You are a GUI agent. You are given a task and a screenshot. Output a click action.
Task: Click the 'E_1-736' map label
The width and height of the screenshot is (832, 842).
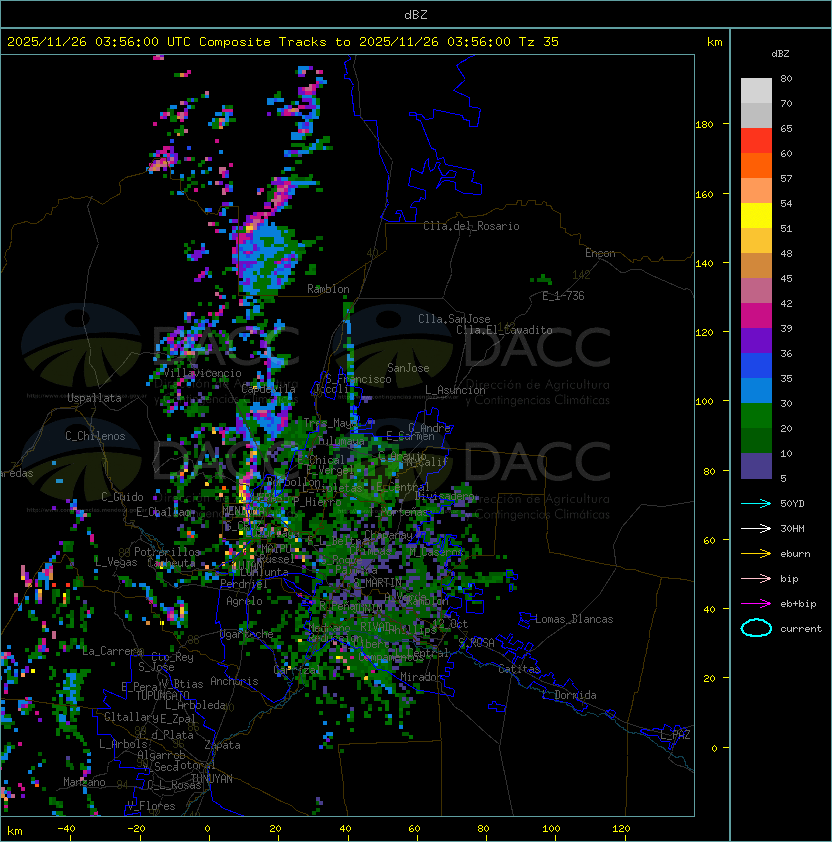pos(563,296)
